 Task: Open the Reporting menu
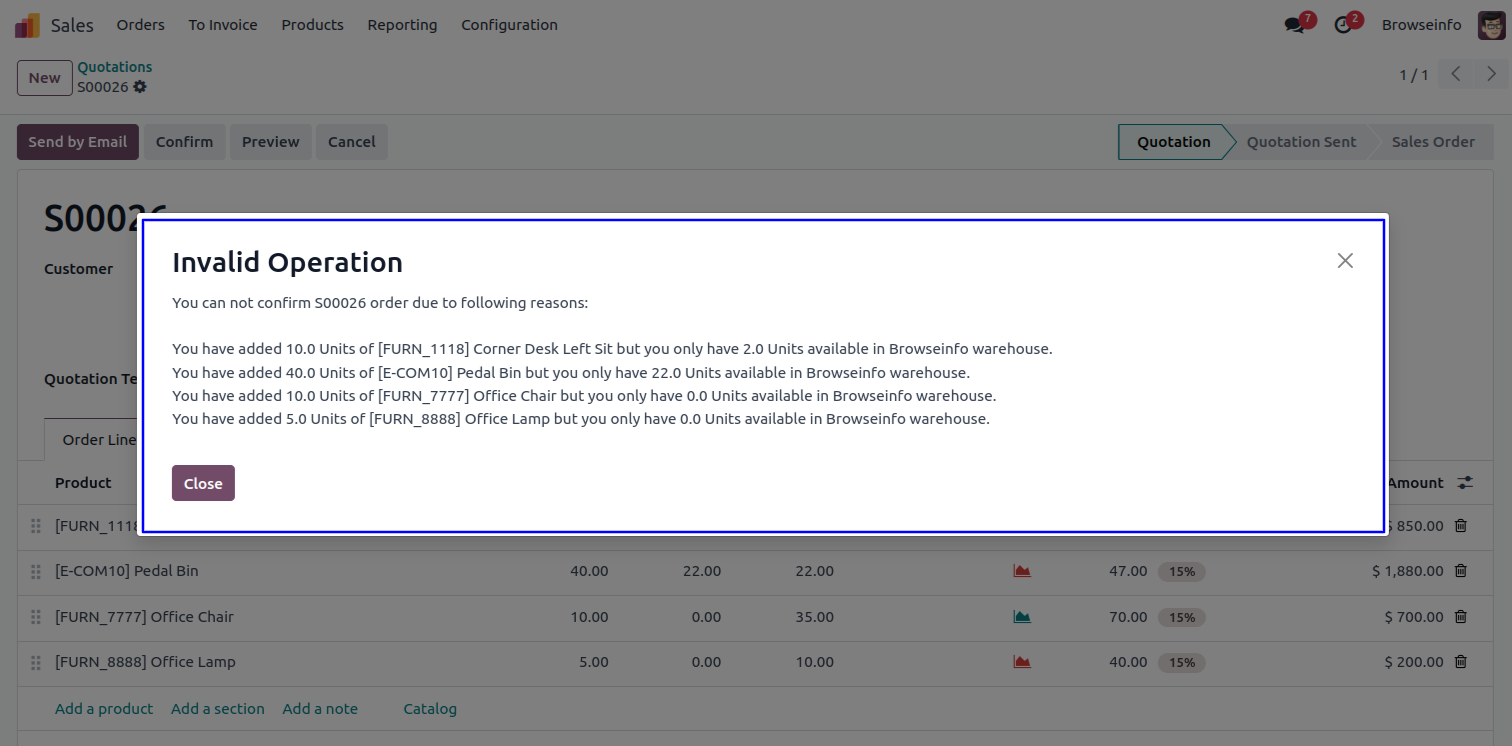tap(402, 25)
